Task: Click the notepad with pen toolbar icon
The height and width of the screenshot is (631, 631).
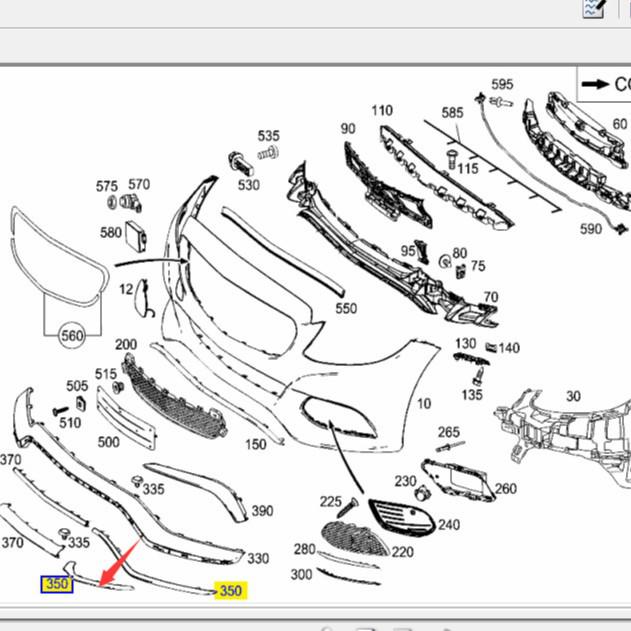Action: [592, 8]
